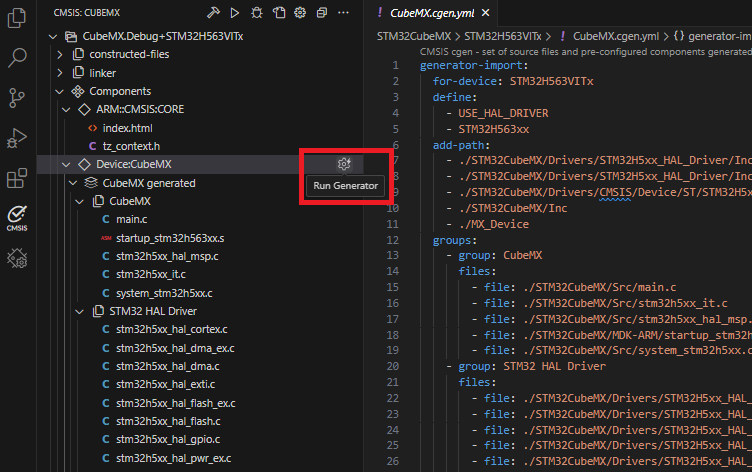Run Generator gear icon on Device:CubeMX
Screen dimensions: 752x472
(344, 164)
